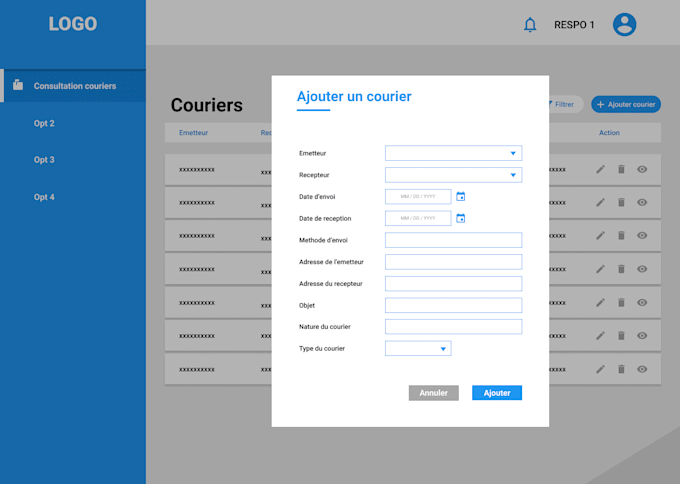Delete the second courier row using trash icon
This screenshot has width=680, height=484.
[621, 202]
